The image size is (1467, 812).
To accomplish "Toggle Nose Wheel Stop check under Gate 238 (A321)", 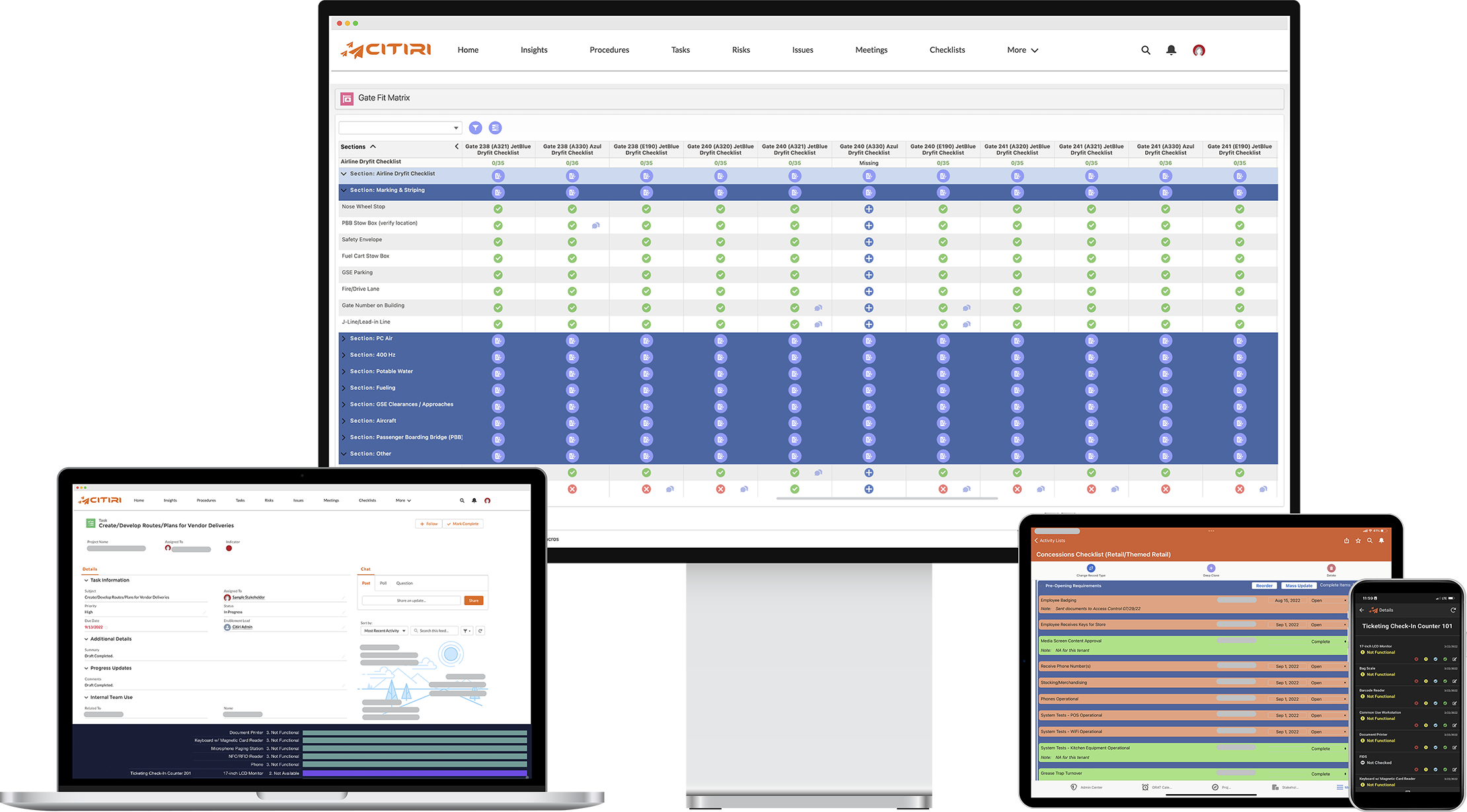I will (498, 209).
